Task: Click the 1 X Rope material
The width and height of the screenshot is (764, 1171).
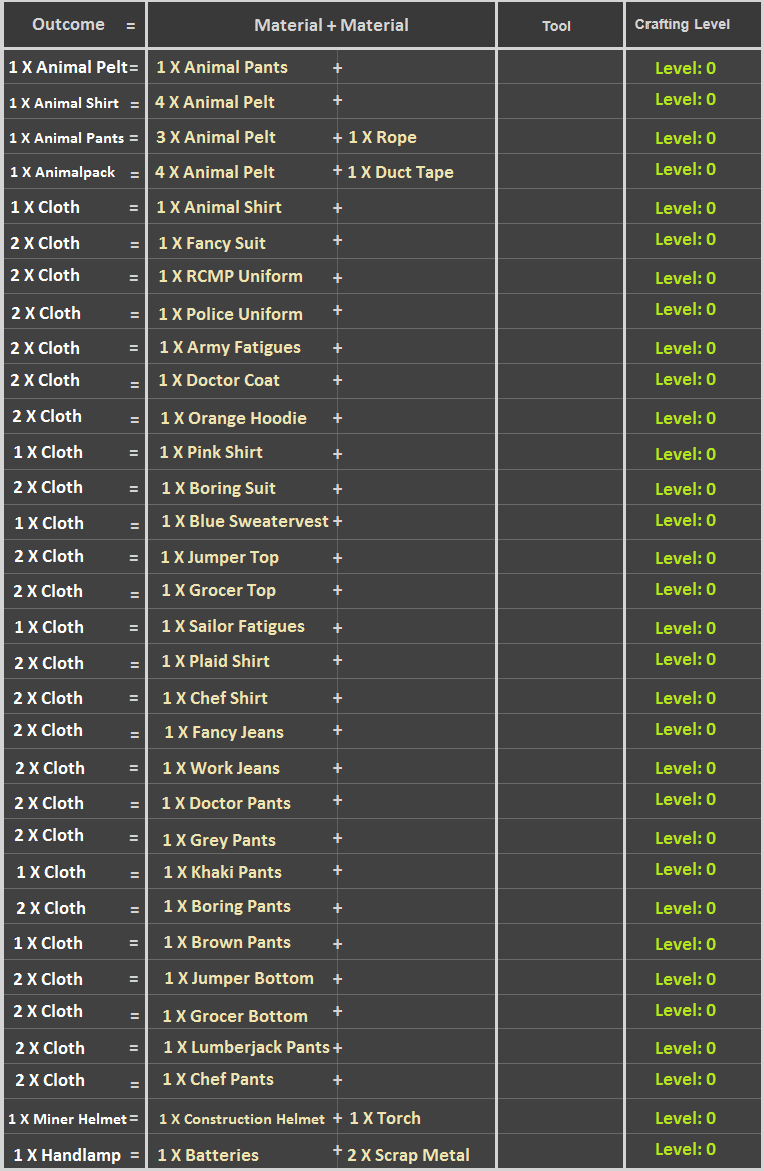Action: coord(382,138)
